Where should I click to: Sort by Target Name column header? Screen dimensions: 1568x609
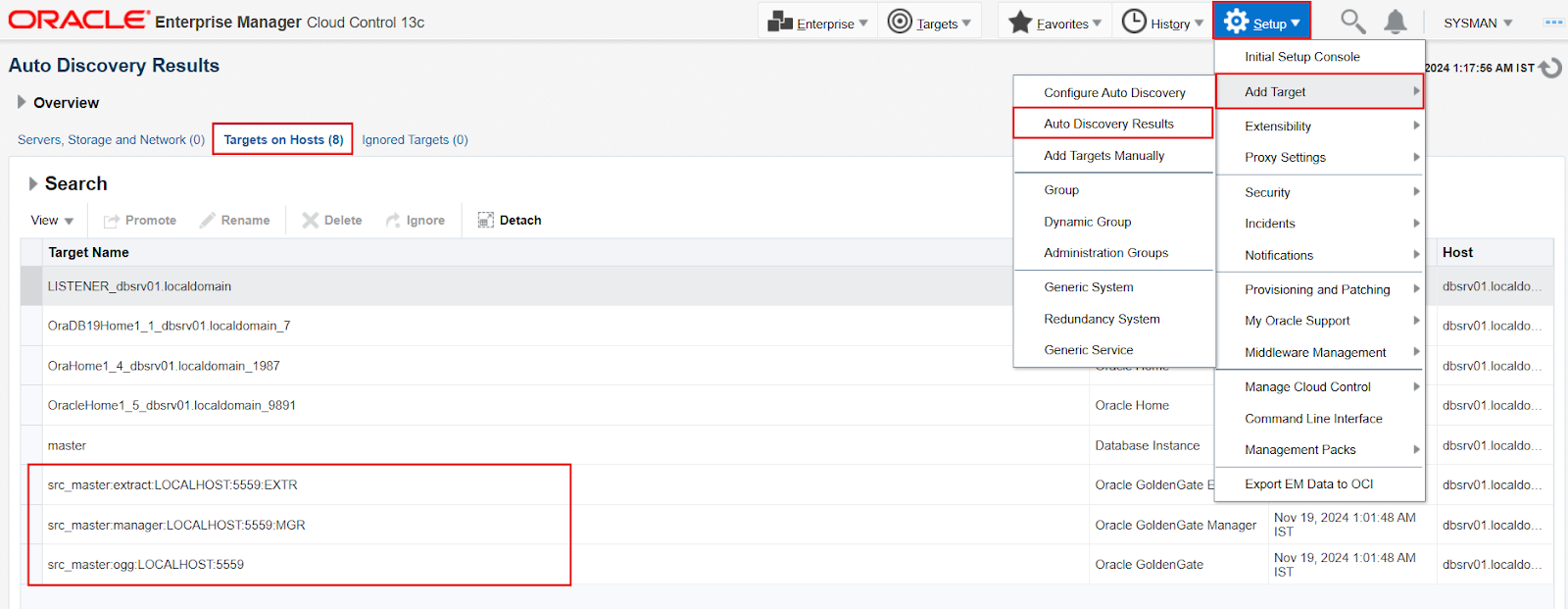click(x=88, y=252)
